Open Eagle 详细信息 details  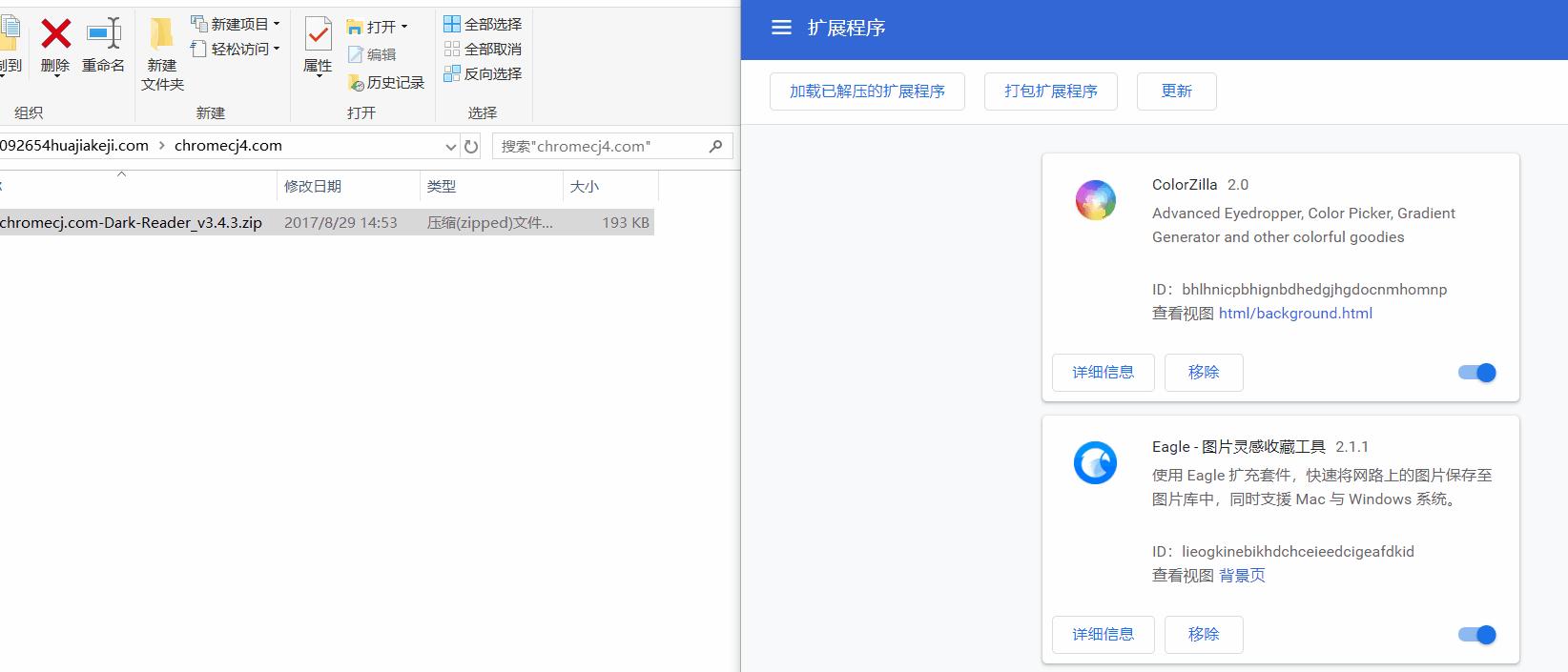1104,635
